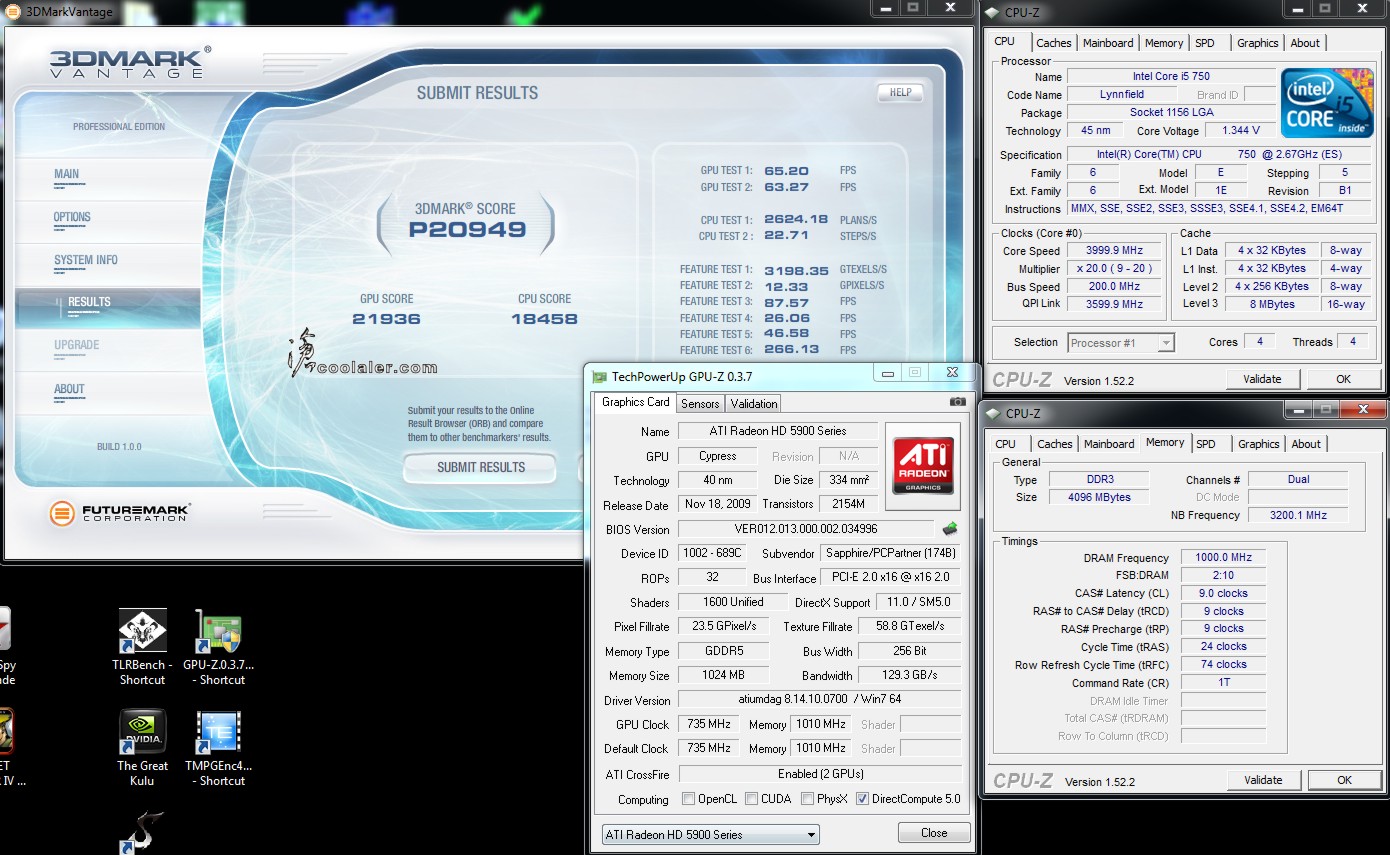
Task: Click the HELP button in 3DMark Vantage
Action: (900, 92)
